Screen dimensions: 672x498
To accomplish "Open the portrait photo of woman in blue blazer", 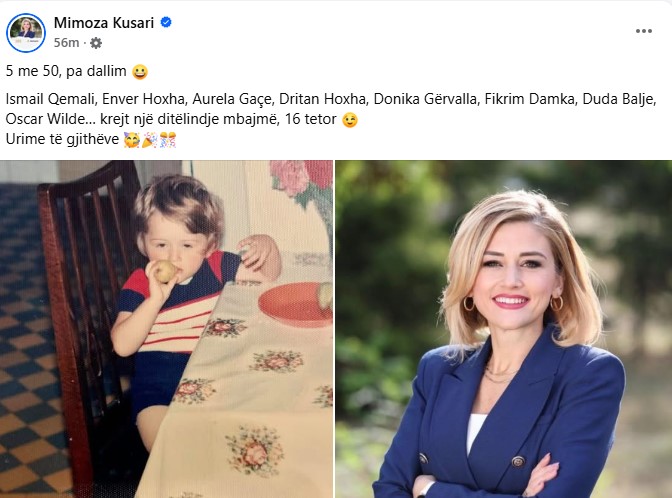I will (x=504, y=329).
